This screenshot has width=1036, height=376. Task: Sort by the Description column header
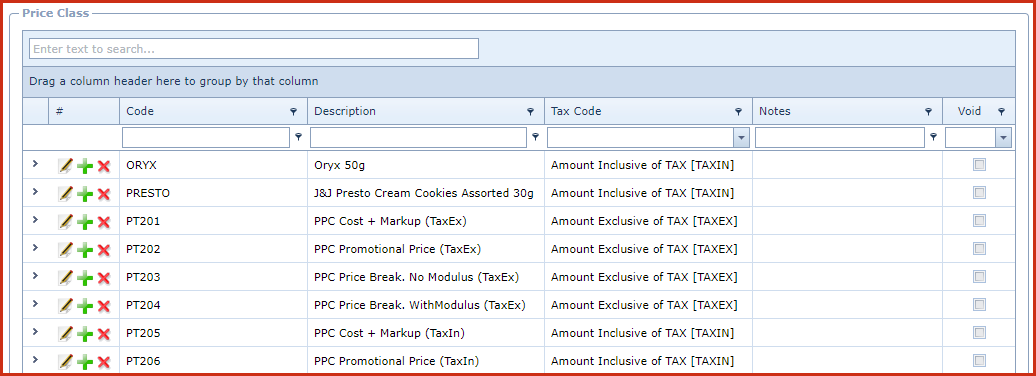pyautogui.click(x=345, y=111)
